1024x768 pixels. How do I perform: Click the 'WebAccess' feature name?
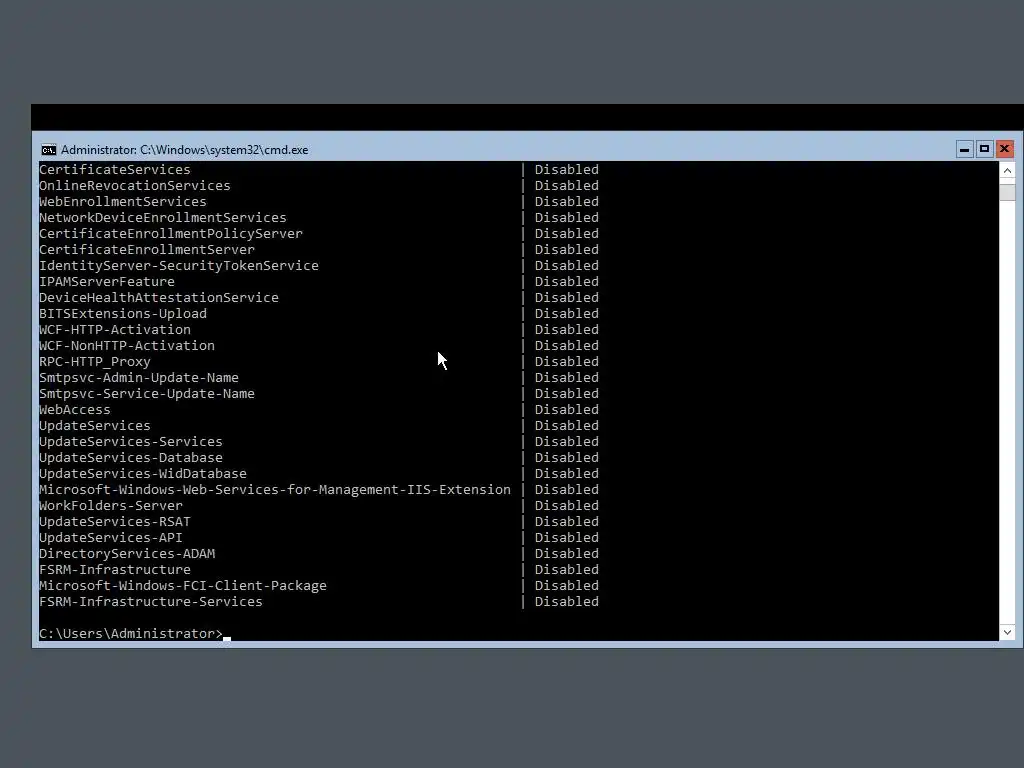click(x=75, y=409)
